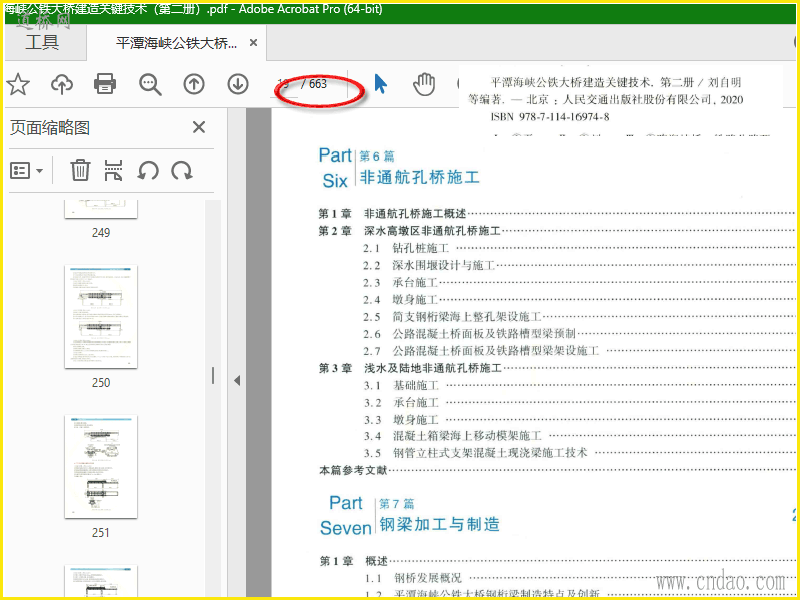The image size is (800, 600).
Task: Close the page thumbnails panel
Action: (199, 127)
